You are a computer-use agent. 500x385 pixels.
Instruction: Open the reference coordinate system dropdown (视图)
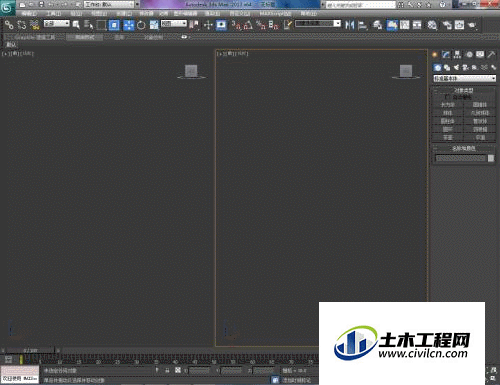click(x=174, y=23)
